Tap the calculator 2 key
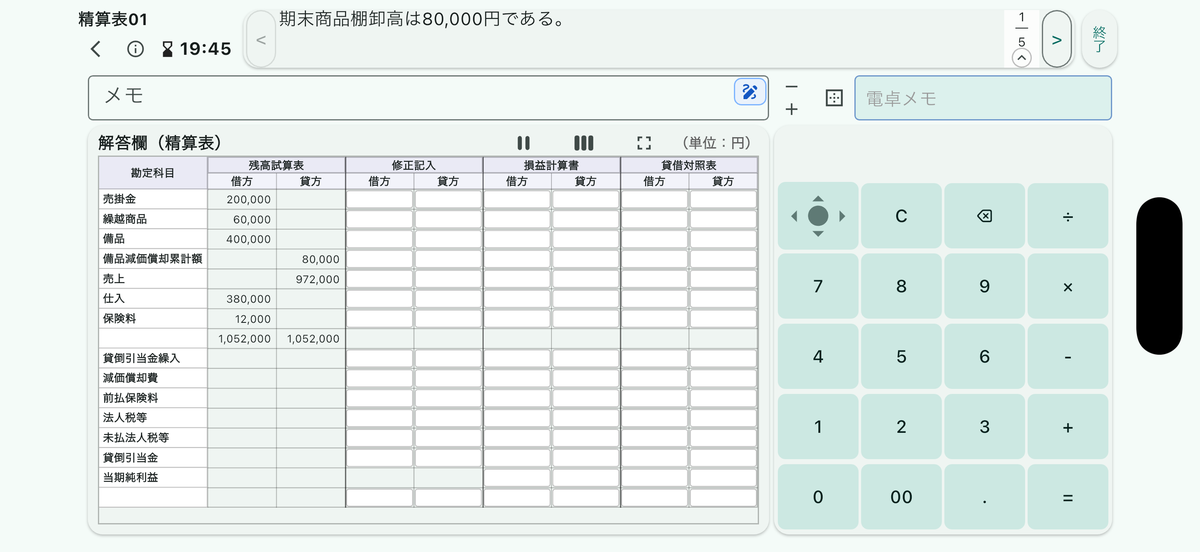 click(x=901, y=427)
